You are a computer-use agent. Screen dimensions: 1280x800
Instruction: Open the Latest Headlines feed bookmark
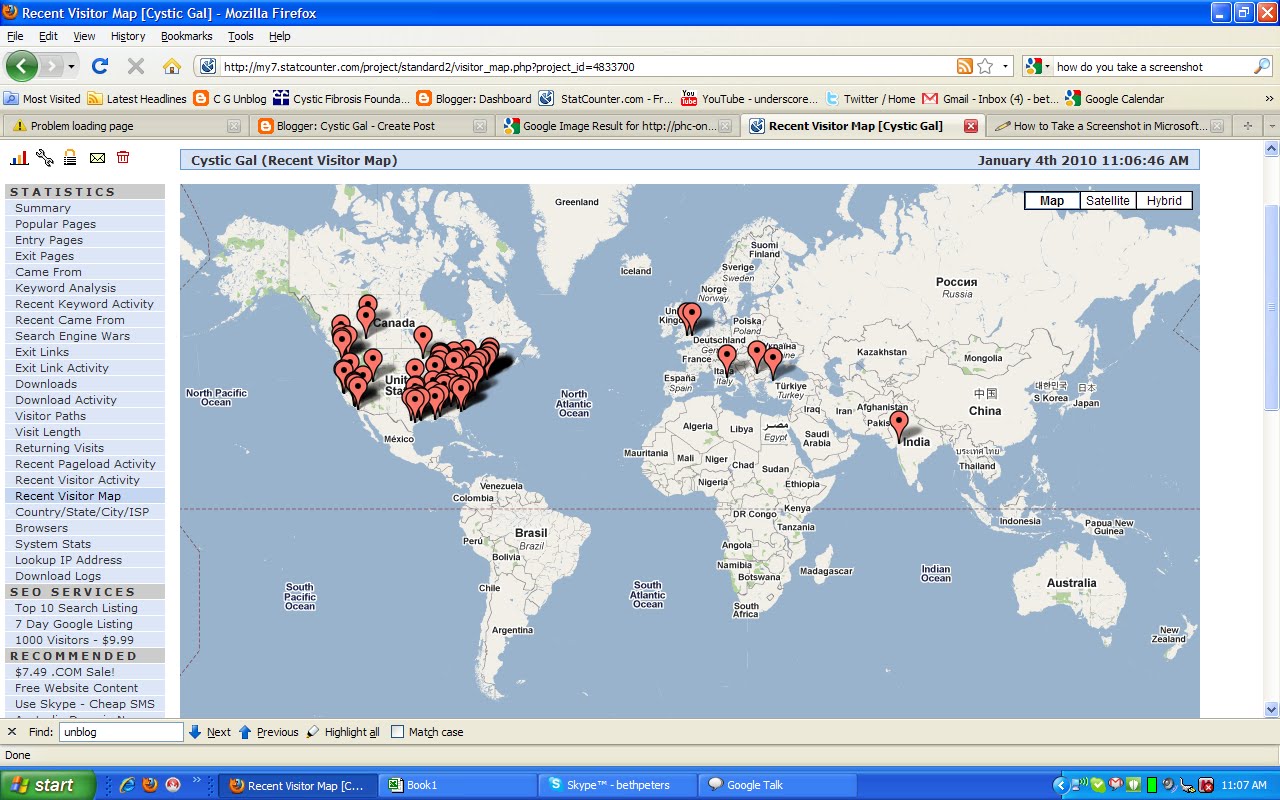tap(137, 99)
